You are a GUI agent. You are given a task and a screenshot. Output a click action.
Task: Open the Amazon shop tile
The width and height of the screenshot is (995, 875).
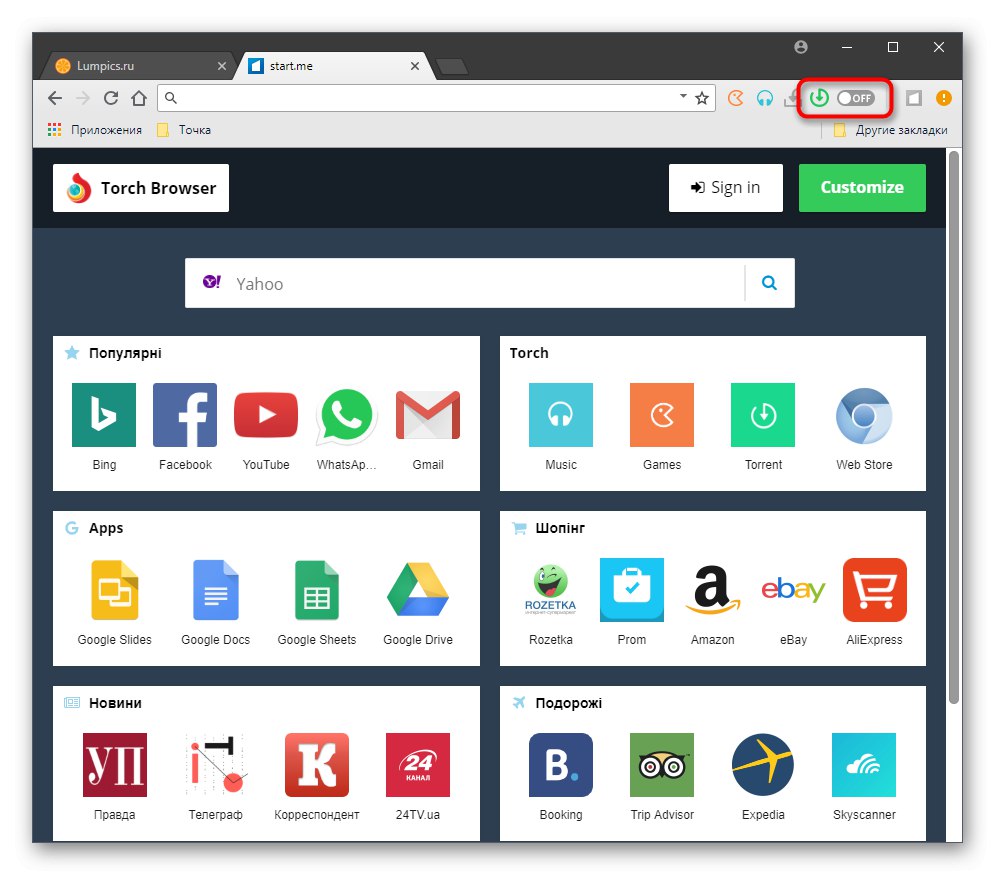(x=713, y=590)
